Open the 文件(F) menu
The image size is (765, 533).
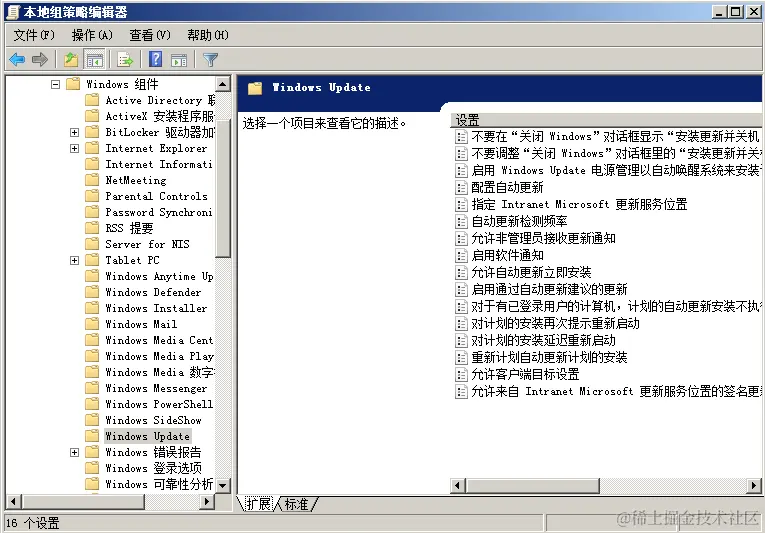tap(34, 35)
